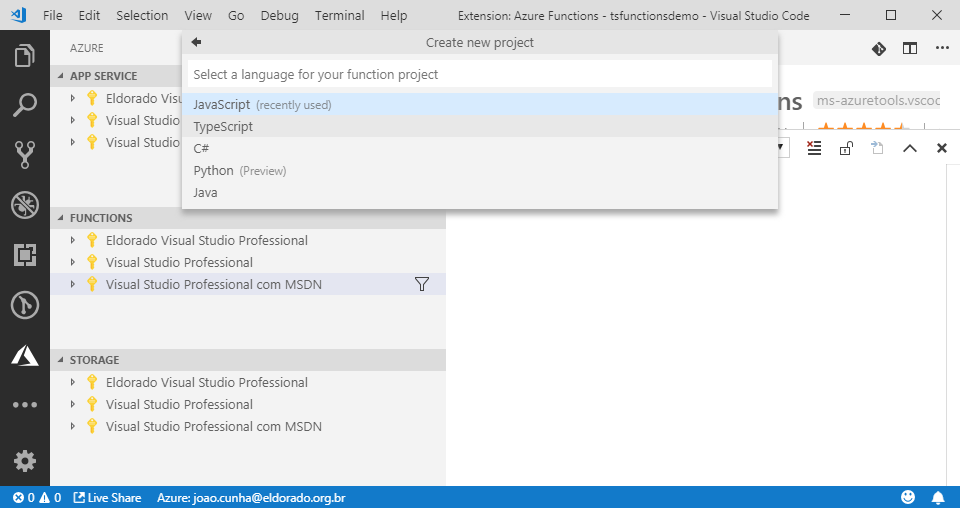The image size is (960, 508).
Task: Open the Debug view in activity bar
Action: coord(24,205)
